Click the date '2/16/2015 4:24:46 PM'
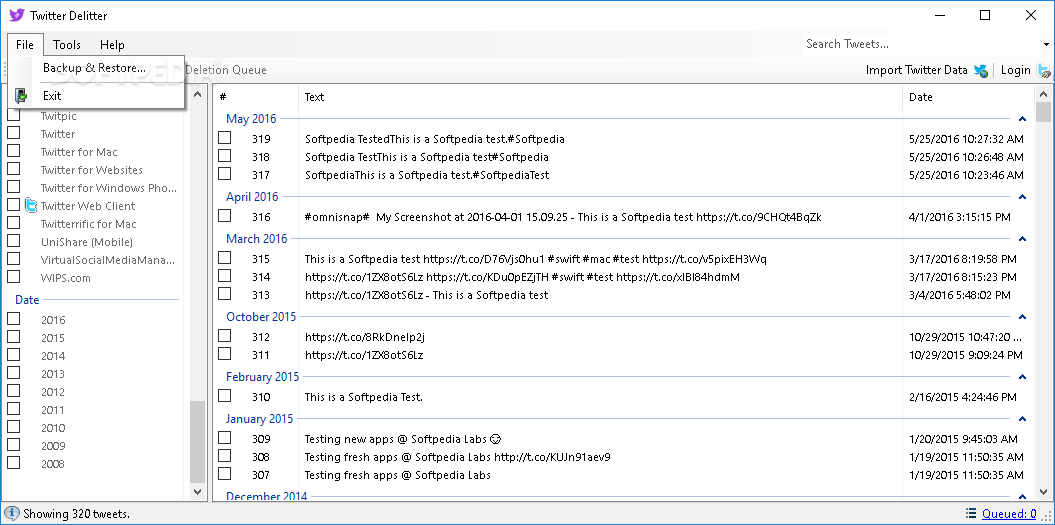 [x=962, y=397]
